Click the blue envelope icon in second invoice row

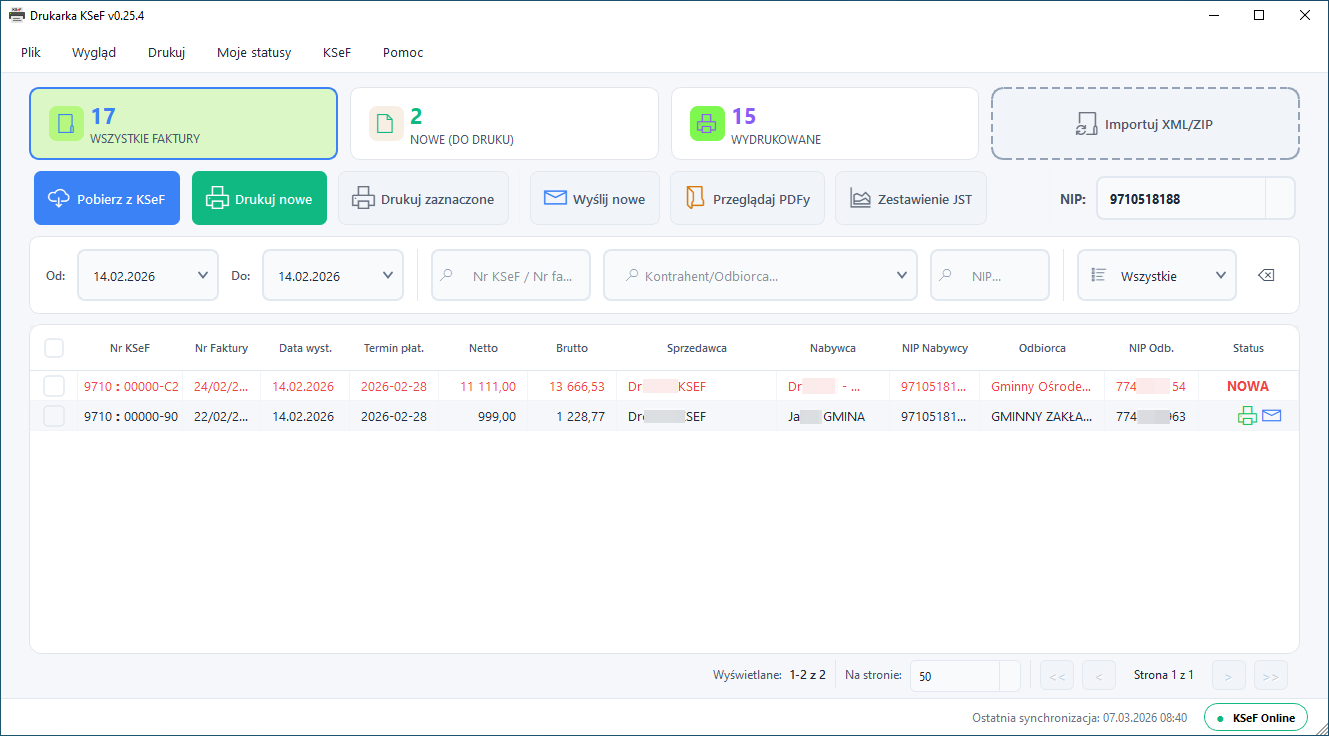pos(1271,416)
